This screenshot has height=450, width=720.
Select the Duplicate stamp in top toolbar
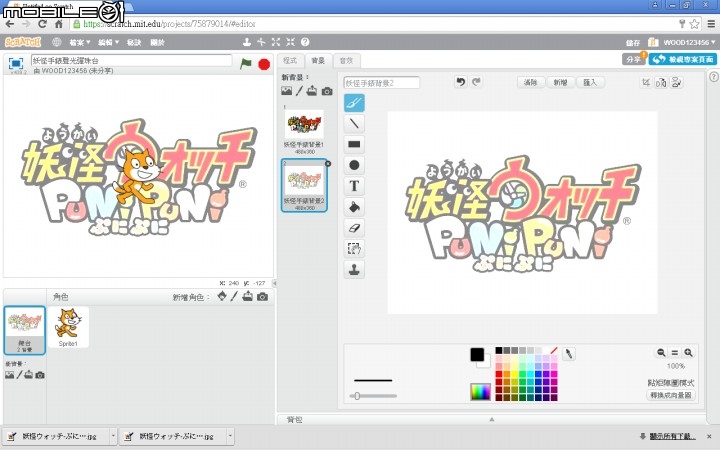pyautogui.click(x=247, y=42)
